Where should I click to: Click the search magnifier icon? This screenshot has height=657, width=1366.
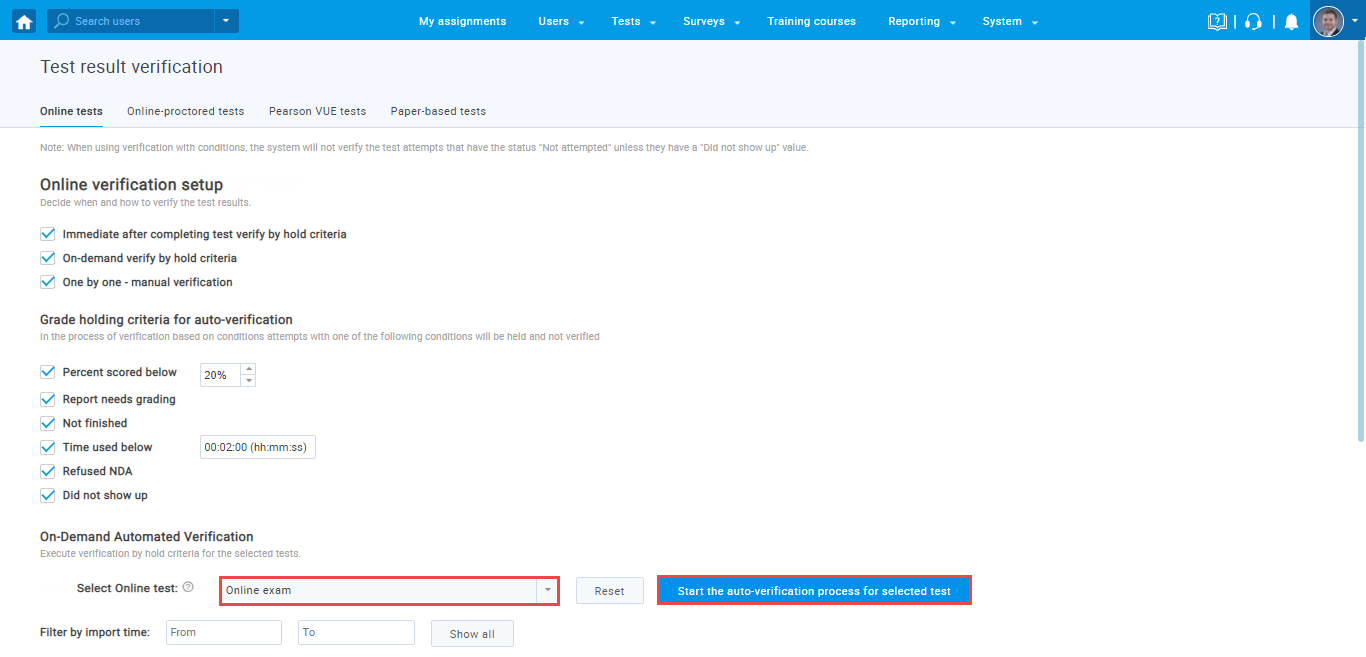tap(62, 21)
